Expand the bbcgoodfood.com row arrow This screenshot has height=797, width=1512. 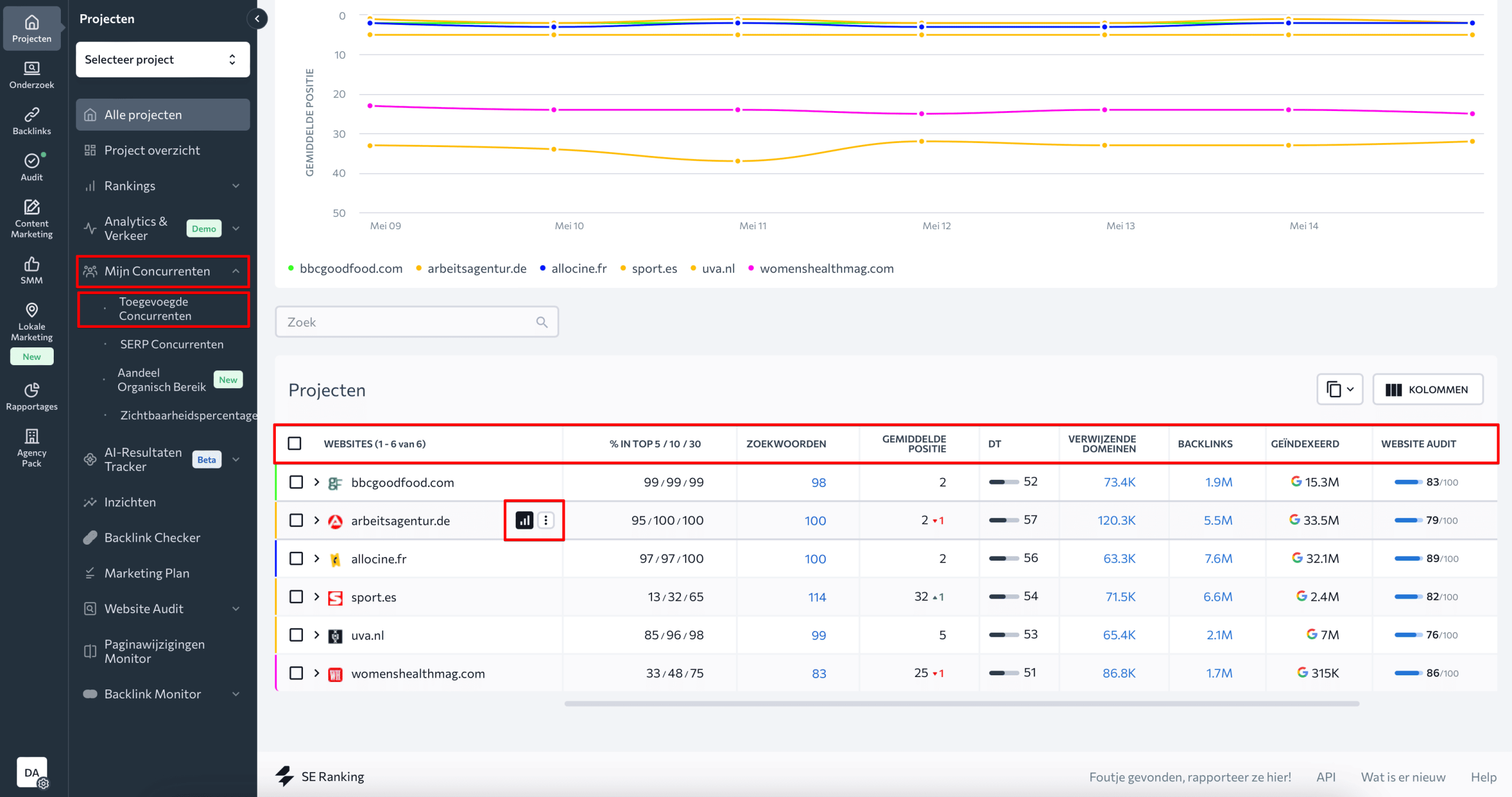click(x=317, y=482)
